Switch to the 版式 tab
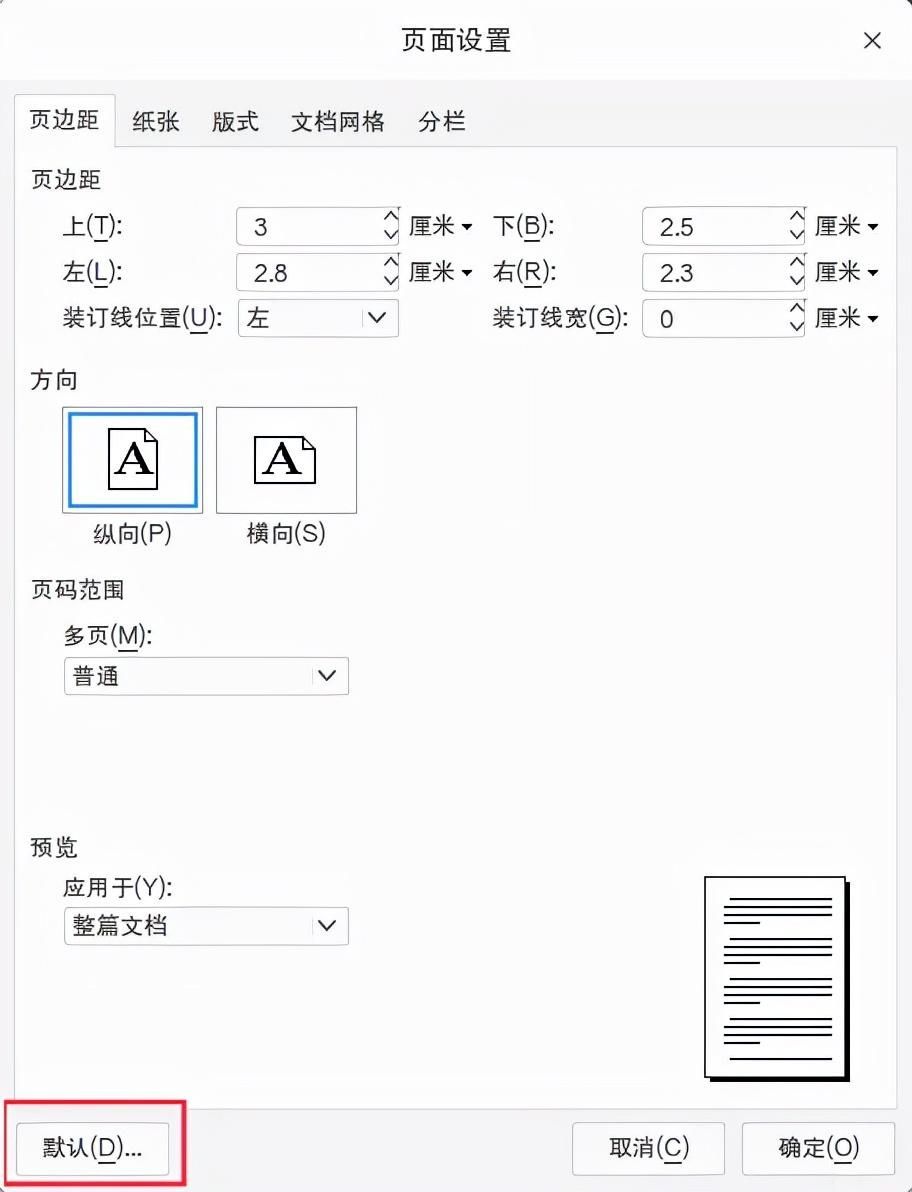Viewport: 912px width, 1192px height. (236, 122)
